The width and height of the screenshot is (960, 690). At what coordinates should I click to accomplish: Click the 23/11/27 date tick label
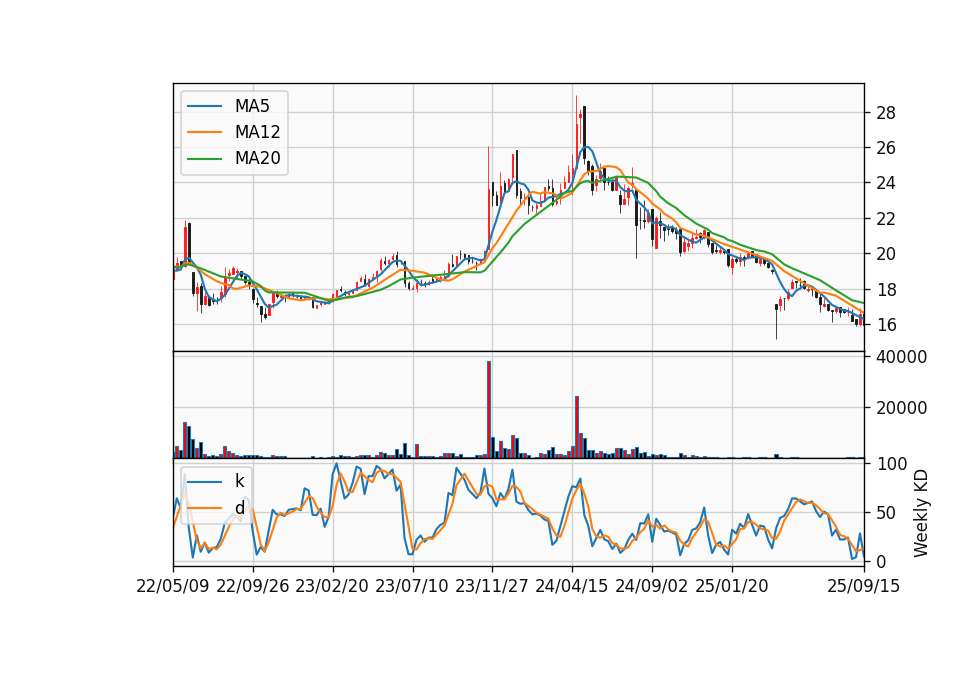coord(492,587)
